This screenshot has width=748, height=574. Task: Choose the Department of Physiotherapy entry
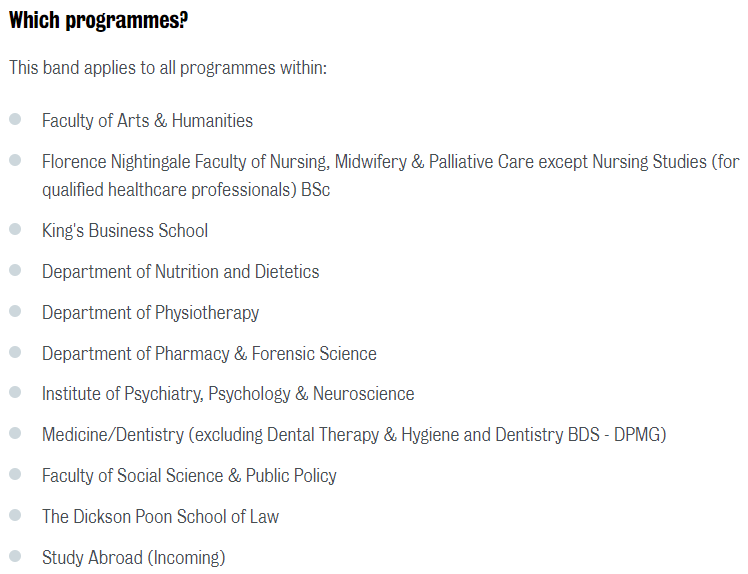(x=150, y=313)
